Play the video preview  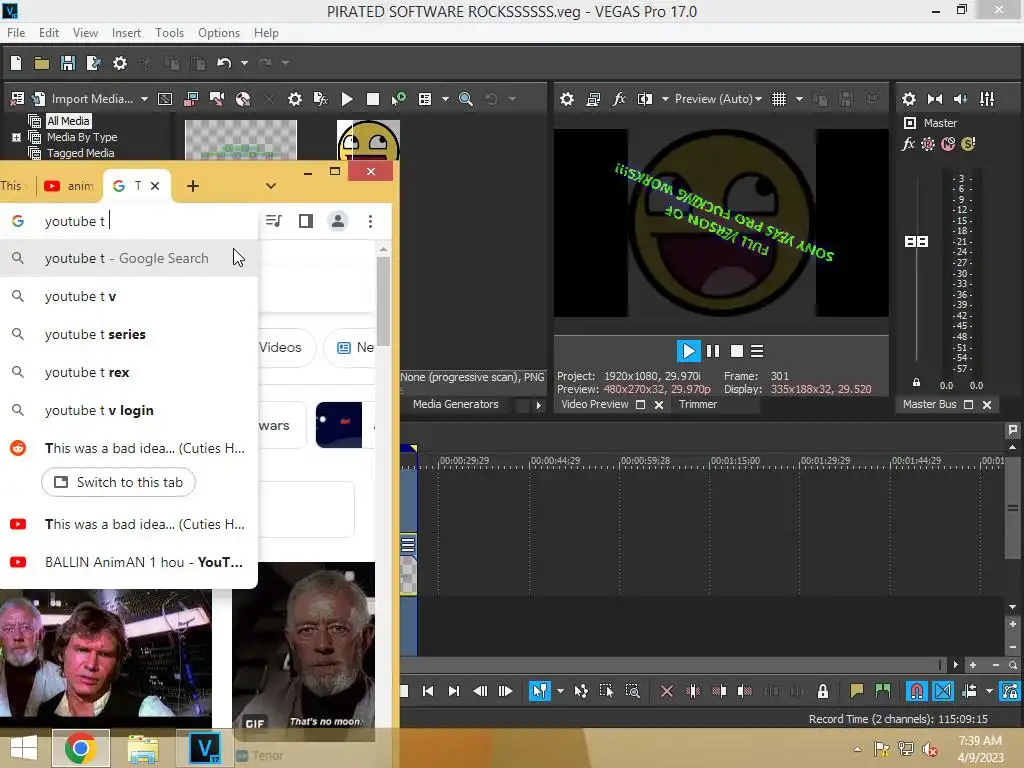pos(688,351)
